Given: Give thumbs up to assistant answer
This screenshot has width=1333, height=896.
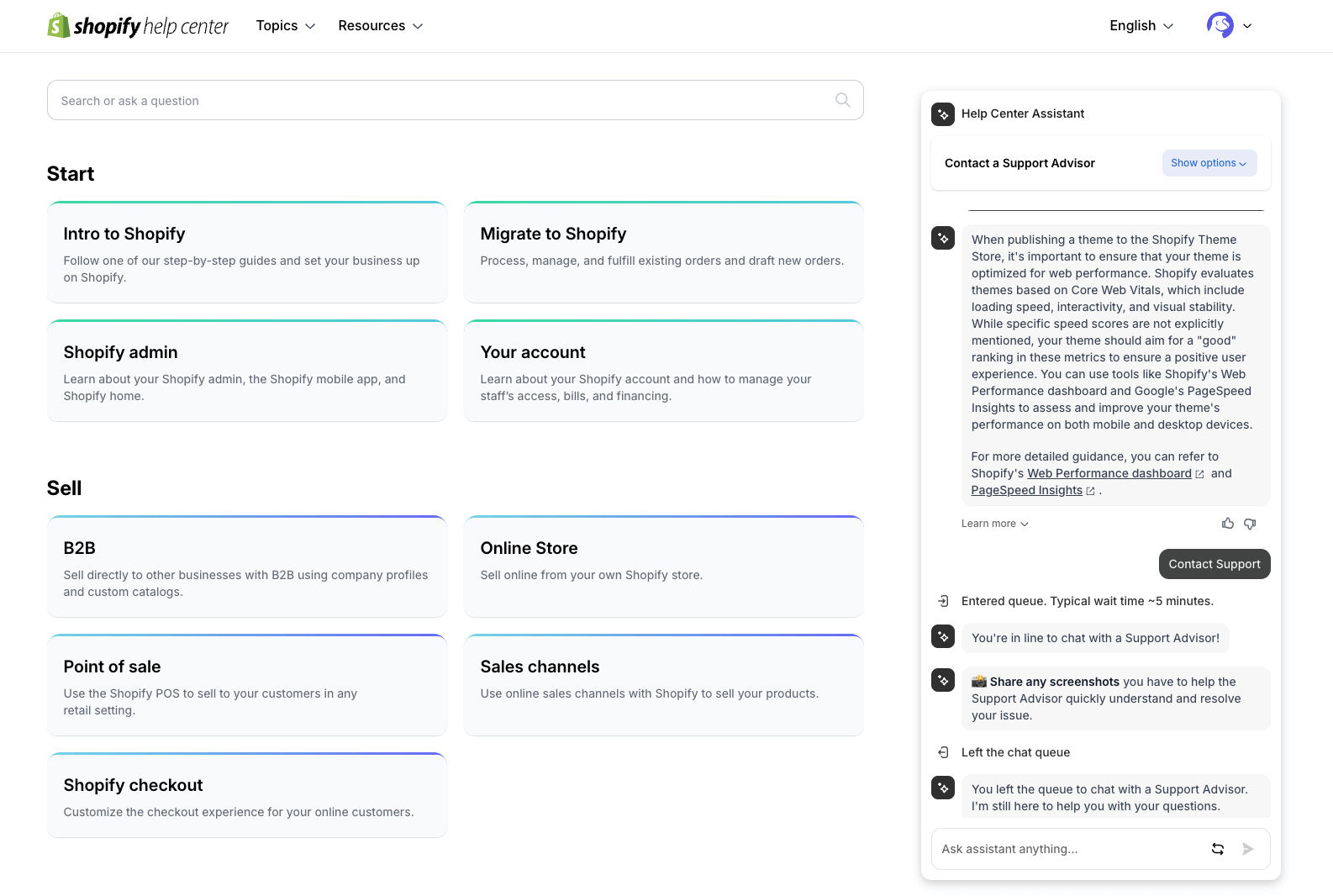Looking at the screenshot, I should tap(1228, 524).
